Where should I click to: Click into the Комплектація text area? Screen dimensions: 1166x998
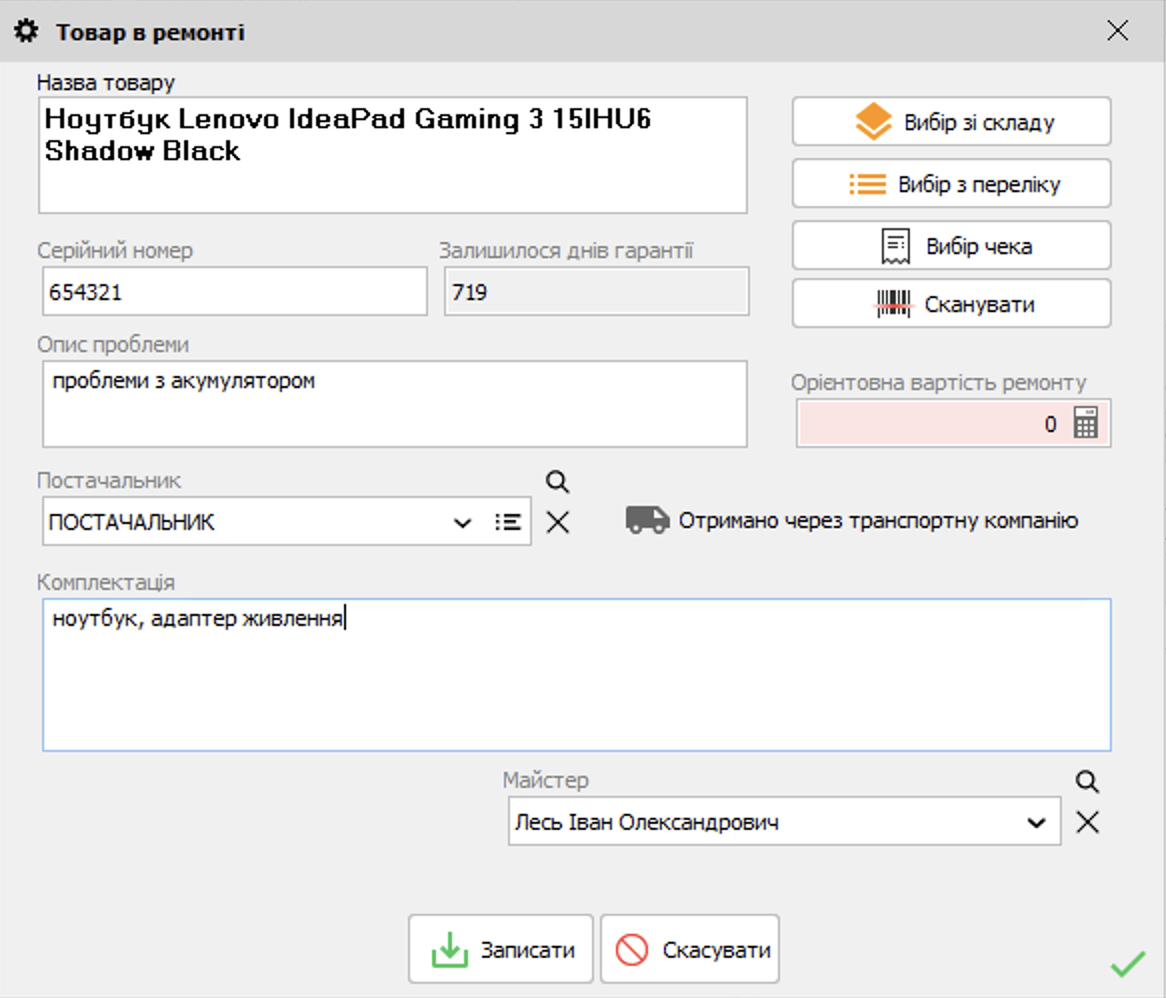pos(577,675)
